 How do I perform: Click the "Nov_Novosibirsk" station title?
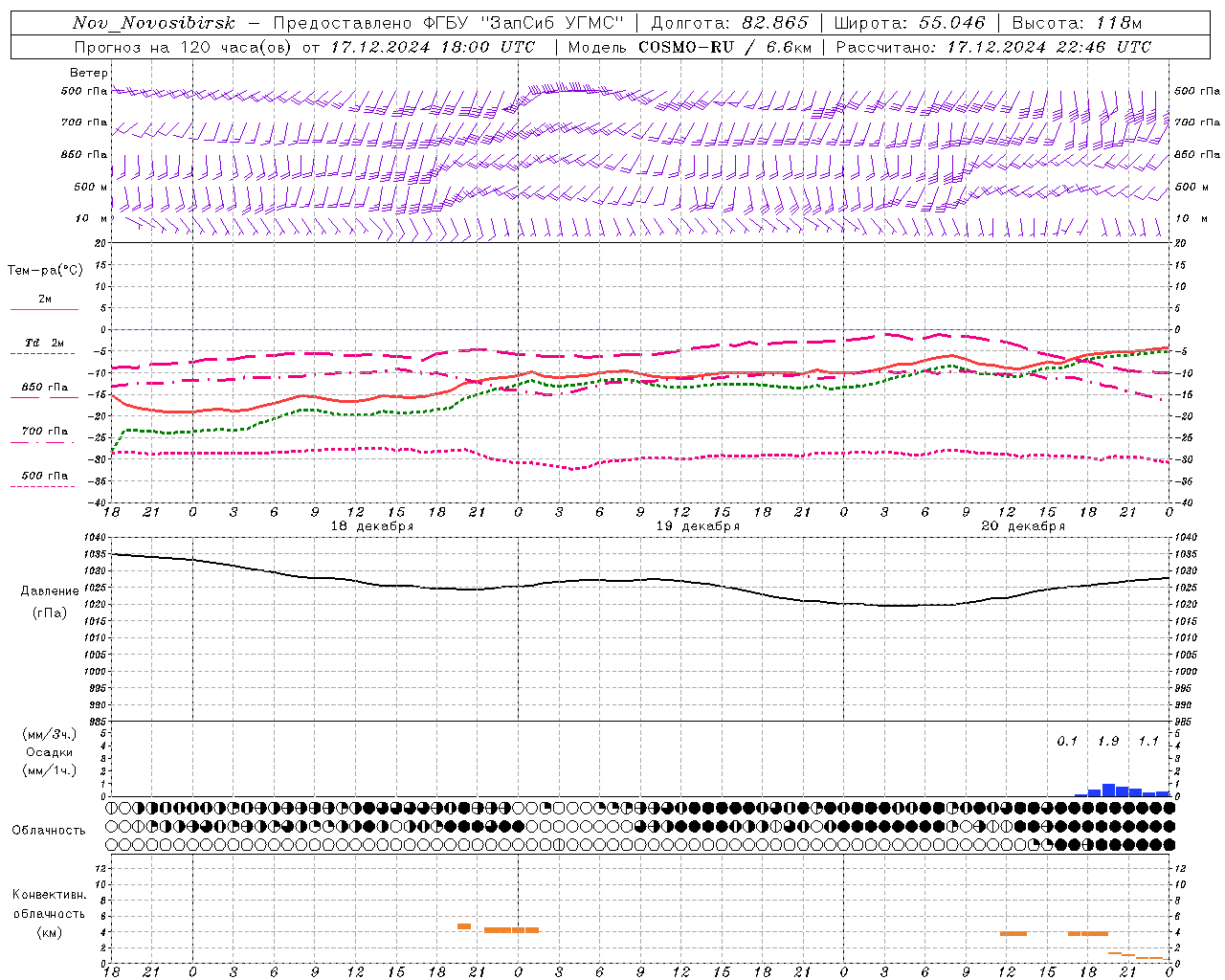(x=153, y=23)
